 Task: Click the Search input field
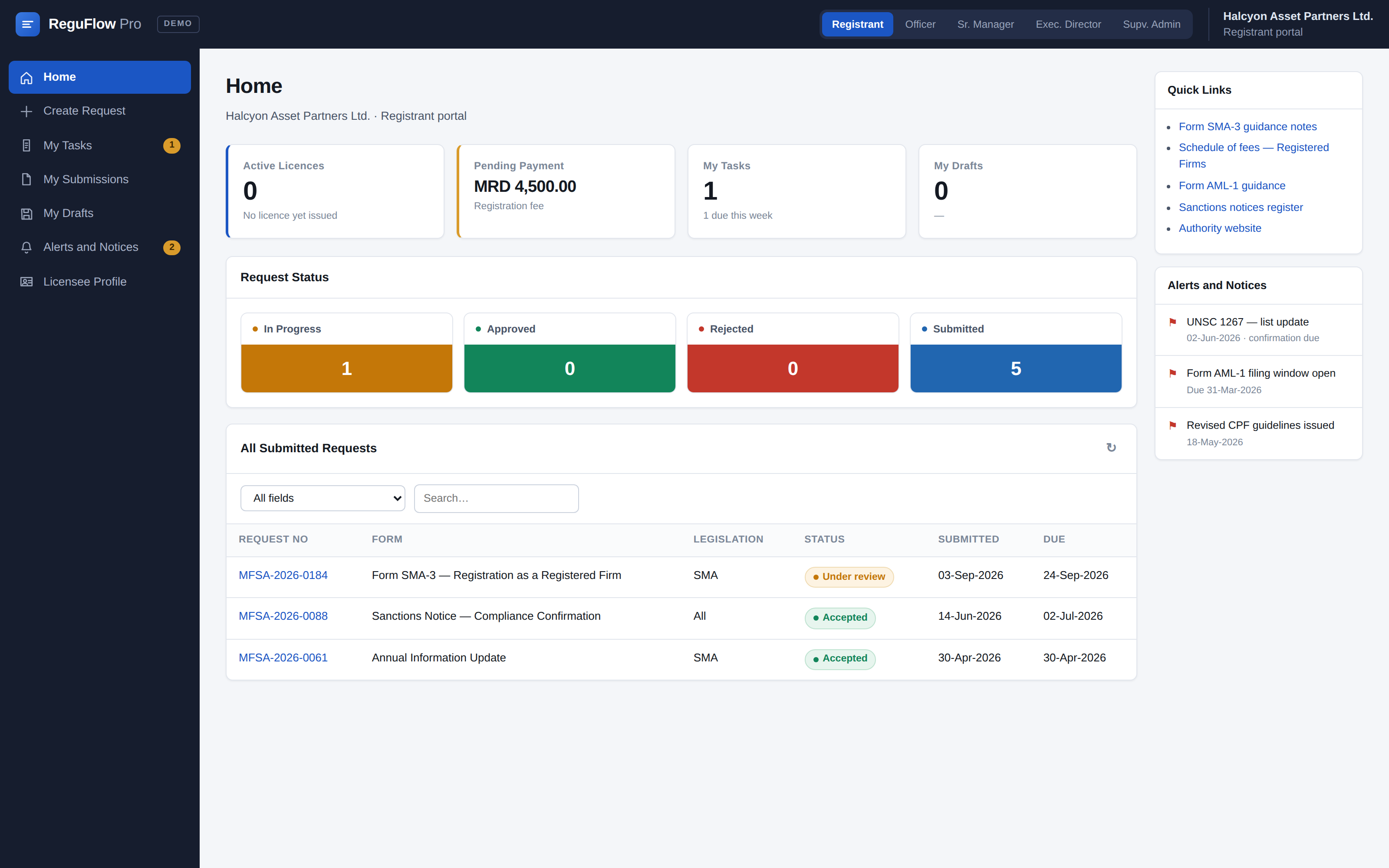coord(496,498)
